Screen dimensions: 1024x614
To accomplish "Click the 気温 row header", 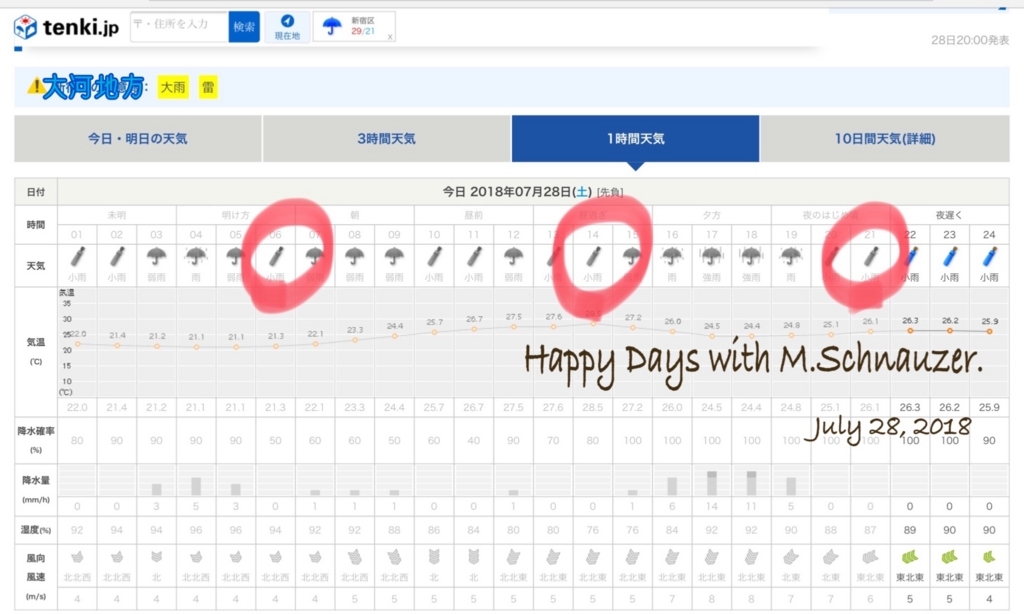I will 36,350.
